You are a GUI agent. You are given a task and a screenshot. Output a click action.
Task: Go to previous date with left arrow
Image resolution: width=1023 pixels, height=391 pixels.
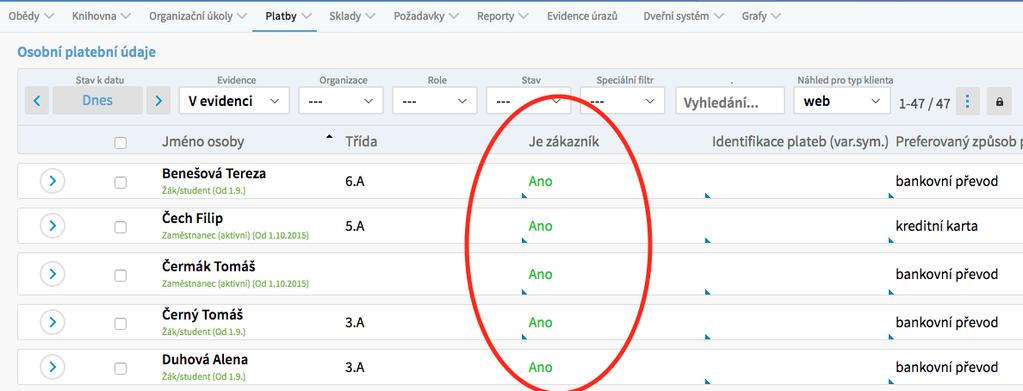coord(37,101)
